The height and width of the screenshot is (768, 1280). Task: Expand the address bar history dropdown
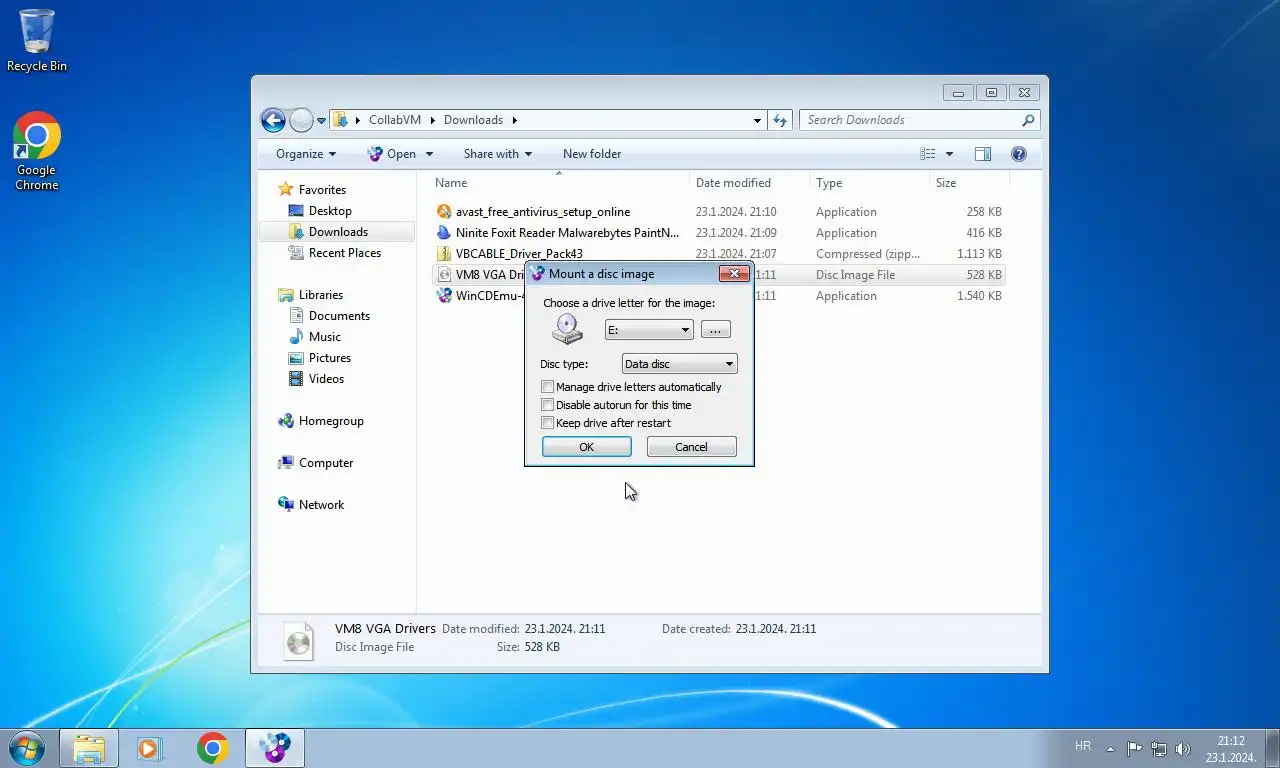pyautogui.click(x=757, y=120)
